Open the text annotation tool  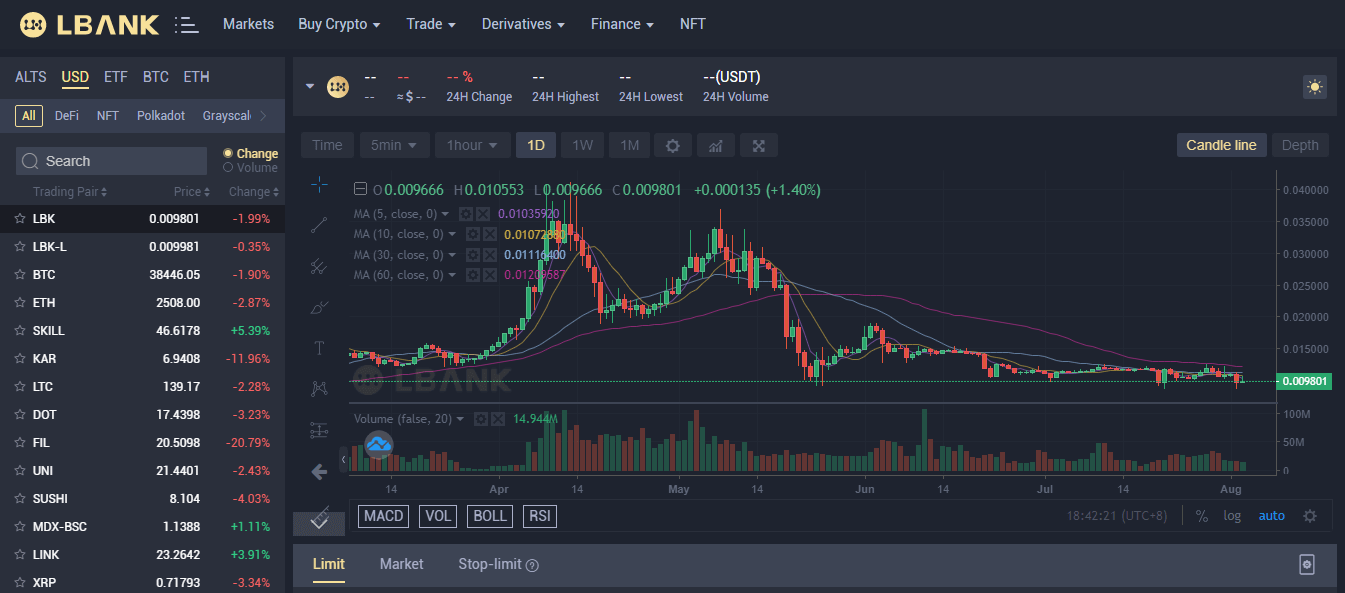[319, 347]
